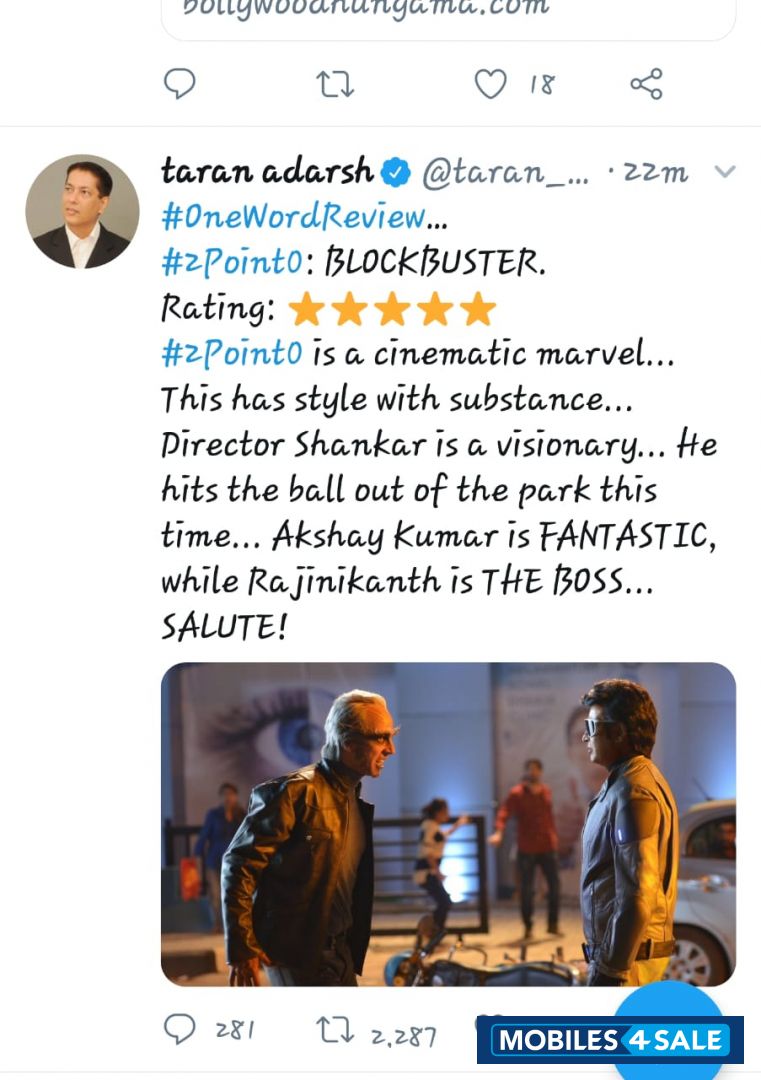This screenshot has width=761, height=1080.
Task: Click the 2,287 retweet count
Action: pyautogui.click(x=403, y=1036)
